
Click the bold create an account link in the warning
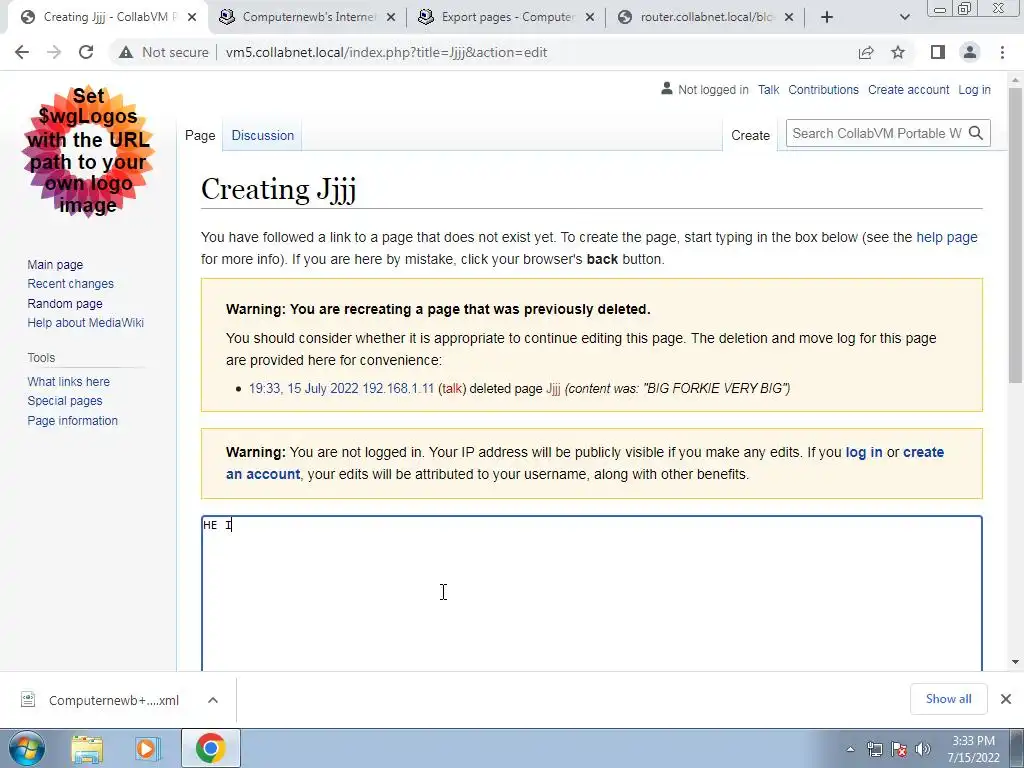(263, 474)
